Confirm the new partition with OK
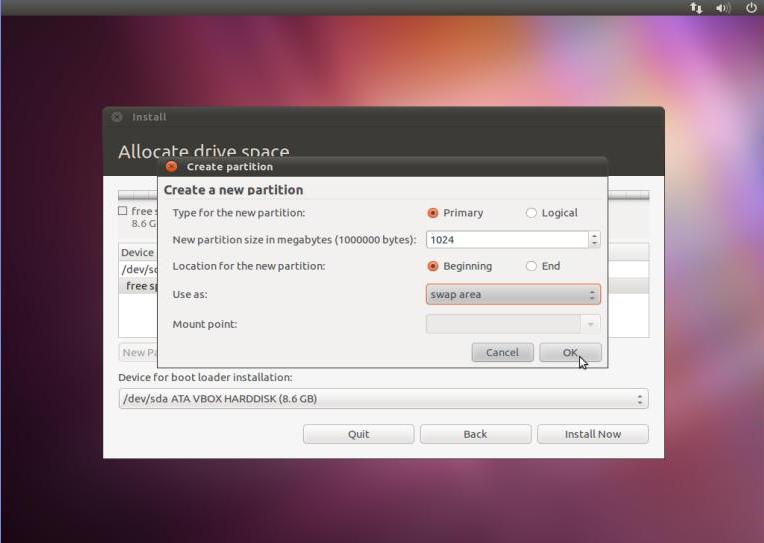This screenshot has height=543, width=764. coord(570,352)
